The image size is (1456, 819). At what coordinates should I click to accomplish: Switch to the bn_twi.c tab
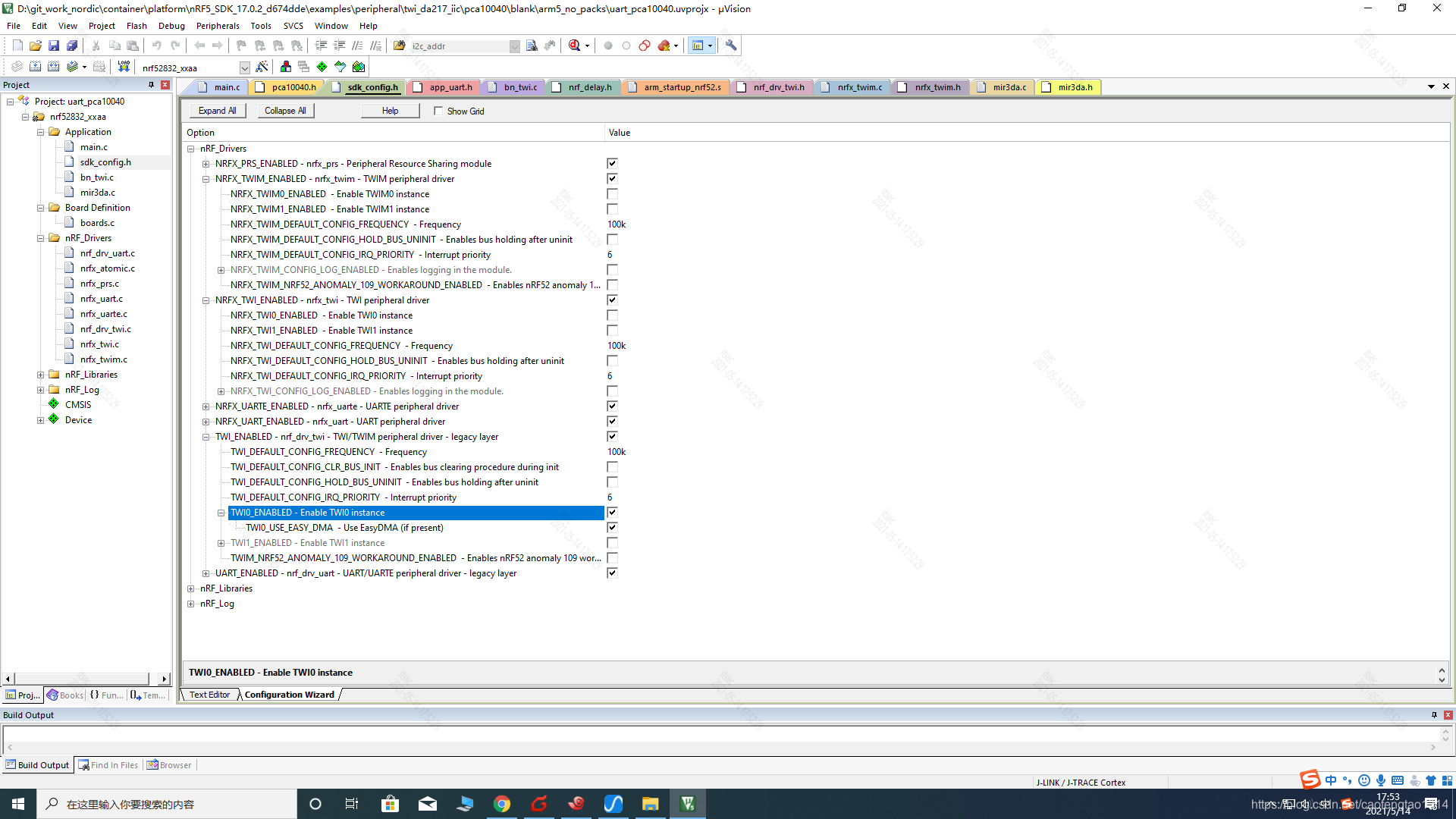tap(519, 87)
